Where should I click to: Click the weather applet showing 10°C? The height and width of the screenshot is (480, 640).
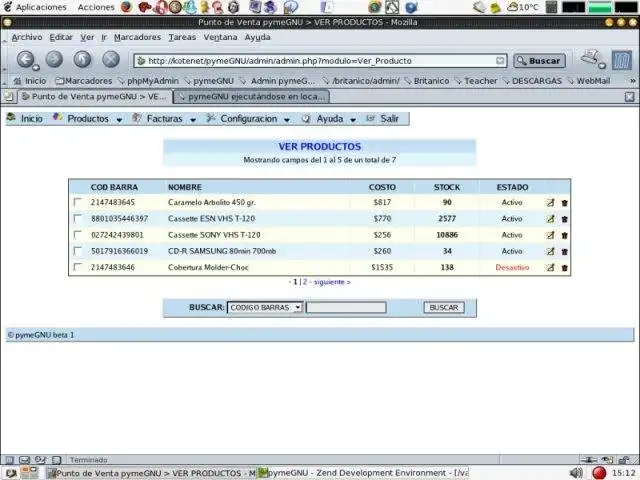tap(523, 7)
